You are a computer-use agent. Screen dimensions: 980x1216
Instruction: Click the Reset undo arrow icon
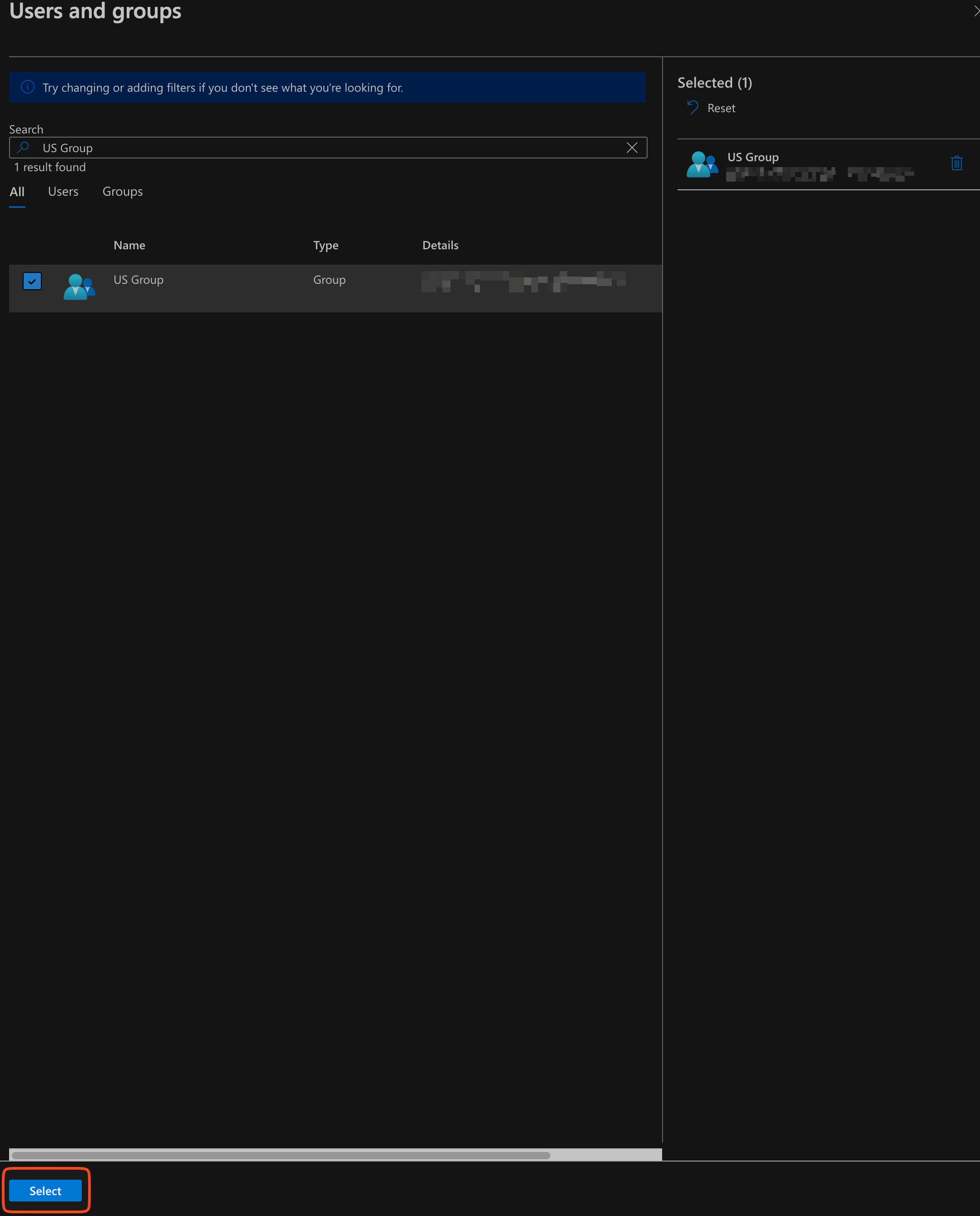[693, 108]
